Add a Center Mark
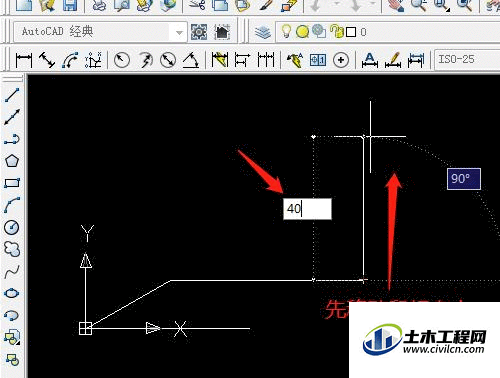Viewport: 500px width, 378px height. click(341, 60)
